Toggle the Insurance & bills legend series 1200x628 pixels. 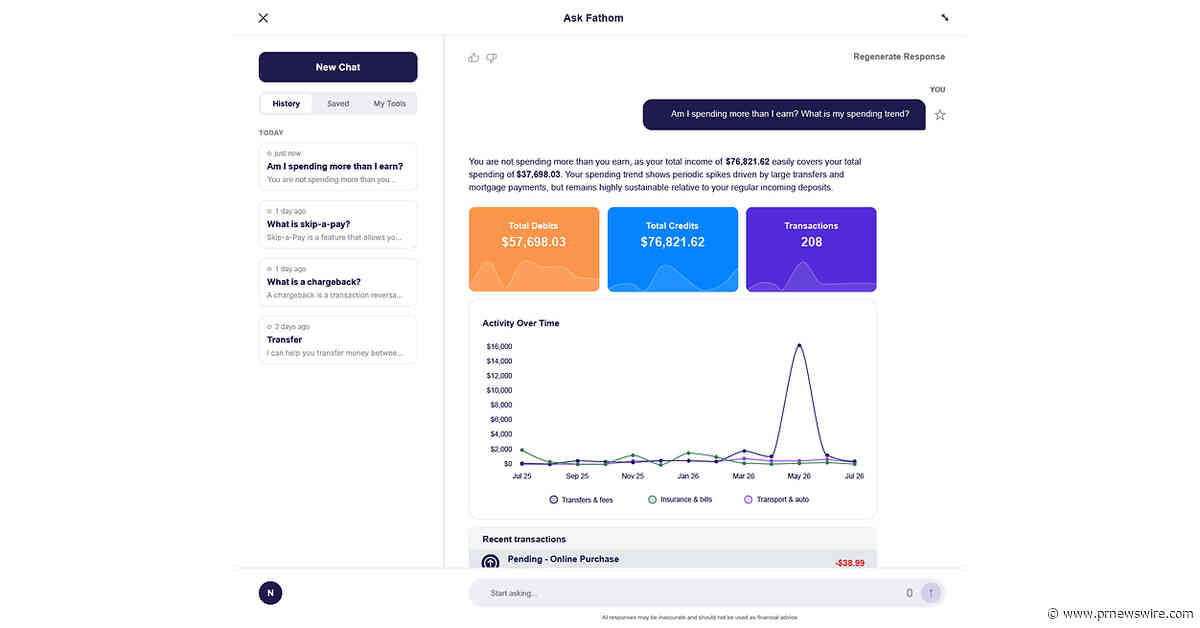pyautogui.click(x=680, y=499)
